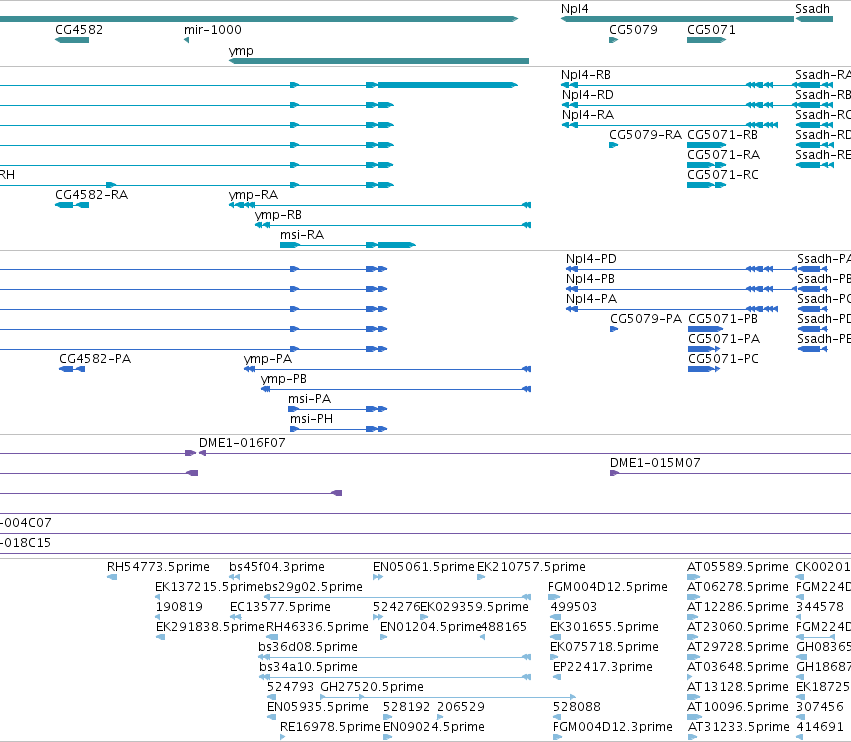This screenshot has height=742, width=851.
Task: Select the CG5071-PB protein label
Action: 723,319
